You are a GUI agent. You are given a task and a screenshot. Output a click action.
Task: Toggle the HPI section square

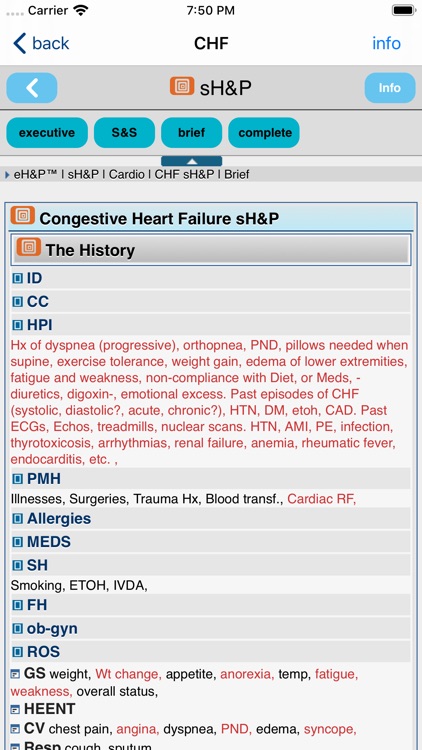pos(18,325)
